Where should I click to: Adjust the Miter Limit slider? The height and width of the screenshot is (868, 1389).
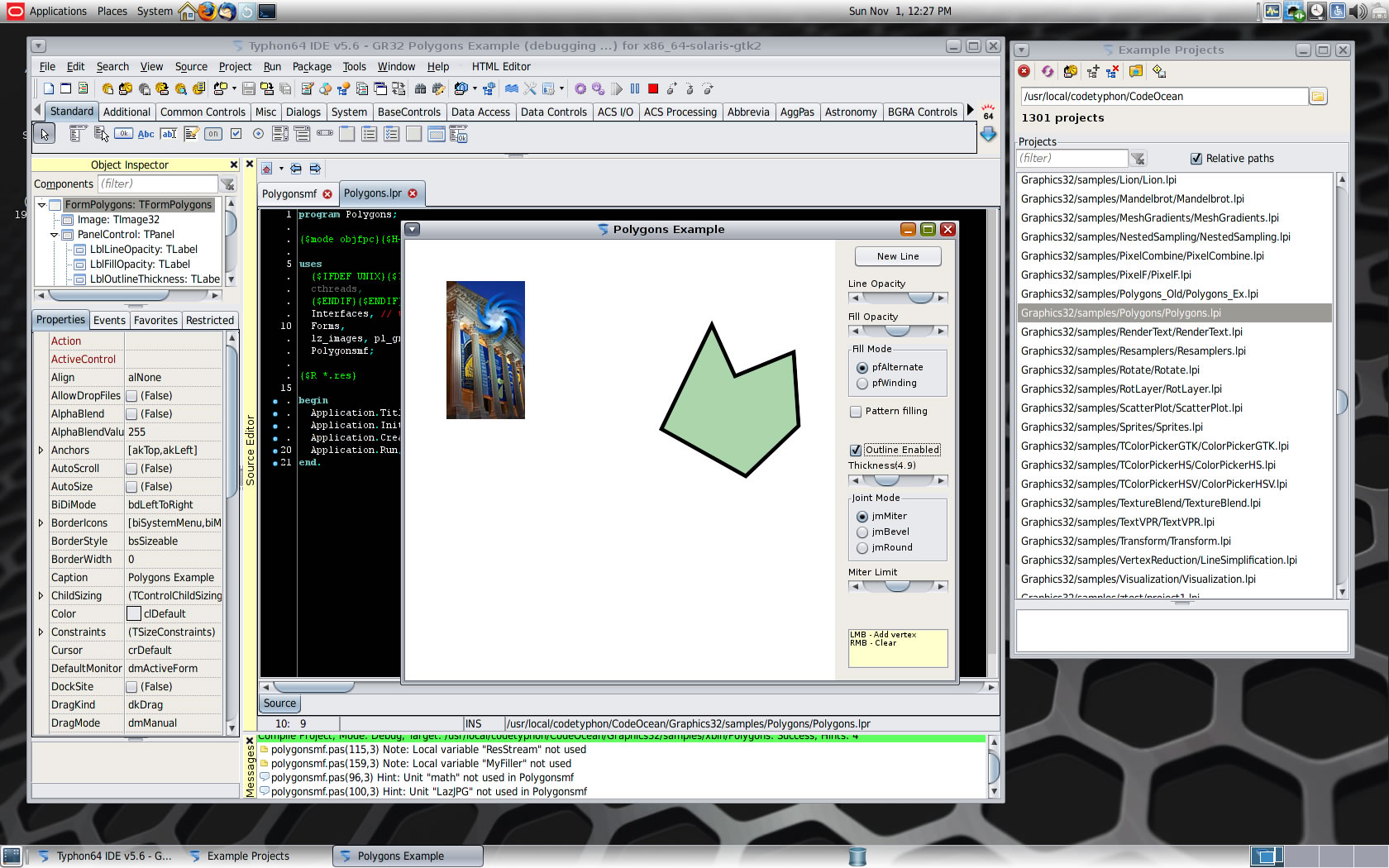(x=898, y=586)
